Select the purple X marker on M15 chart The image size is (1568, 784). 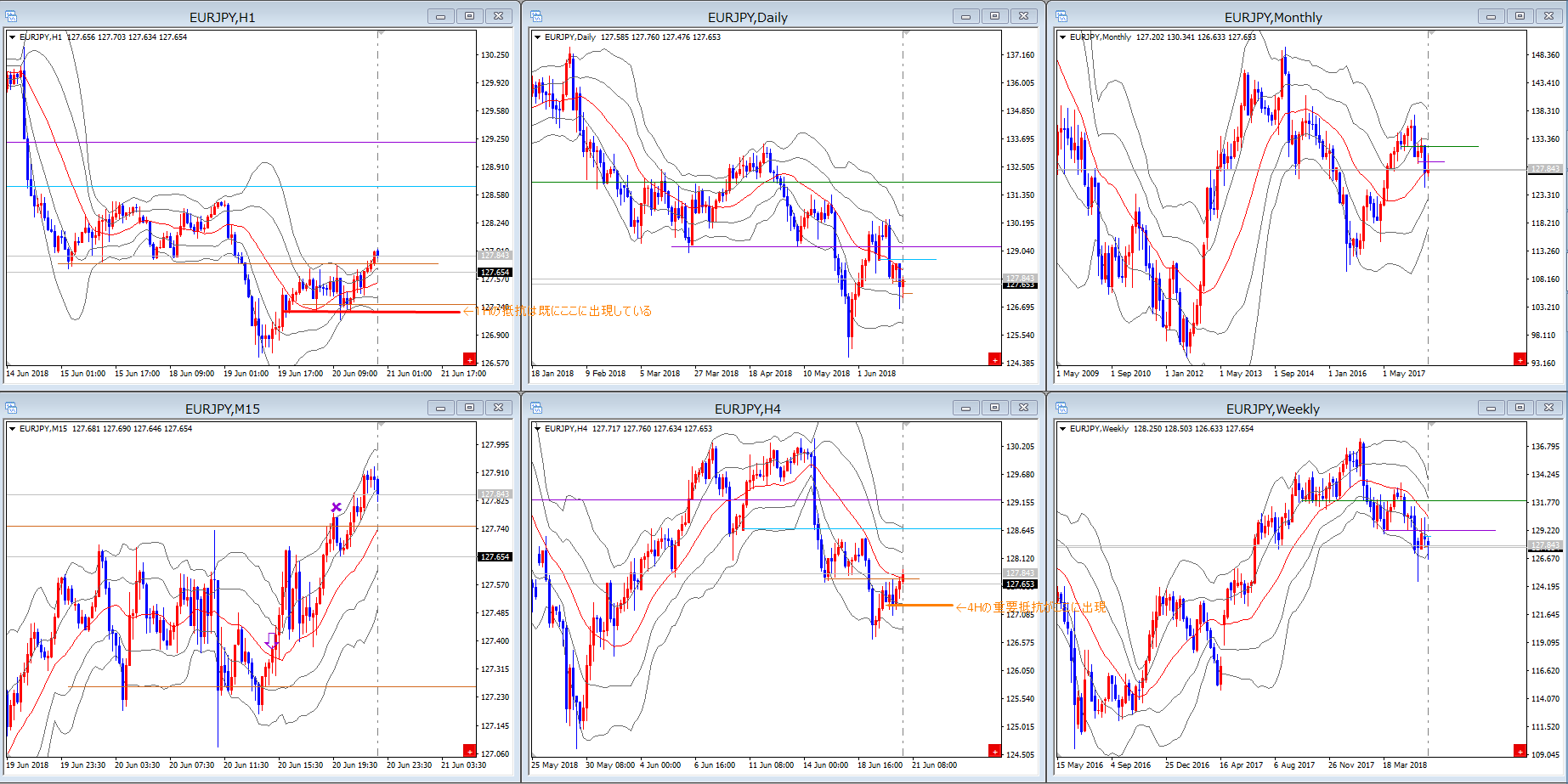click(337, 507)
